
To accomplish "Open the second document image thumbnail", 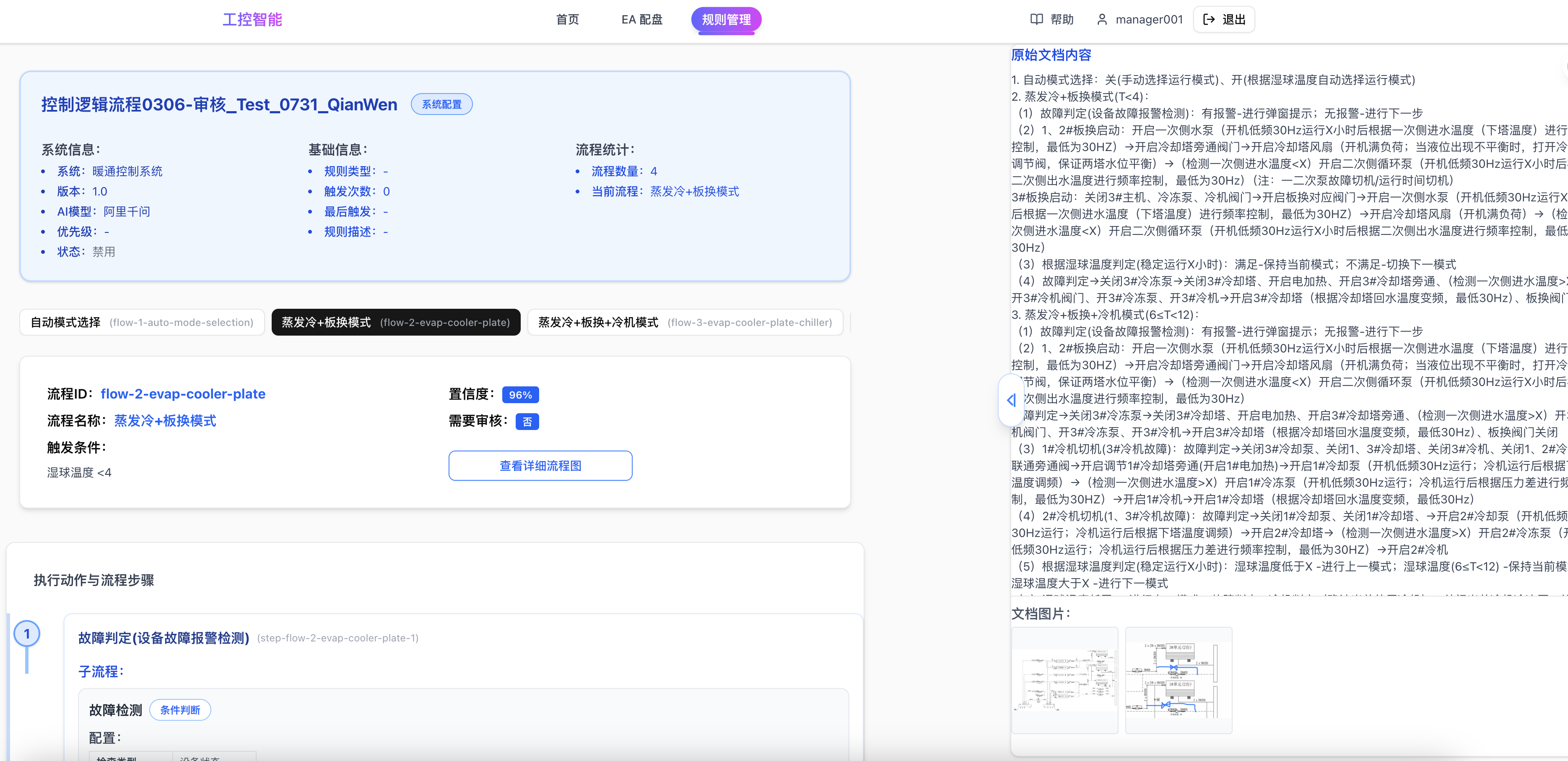I will pyautogui.click(x=1179, y=680).
